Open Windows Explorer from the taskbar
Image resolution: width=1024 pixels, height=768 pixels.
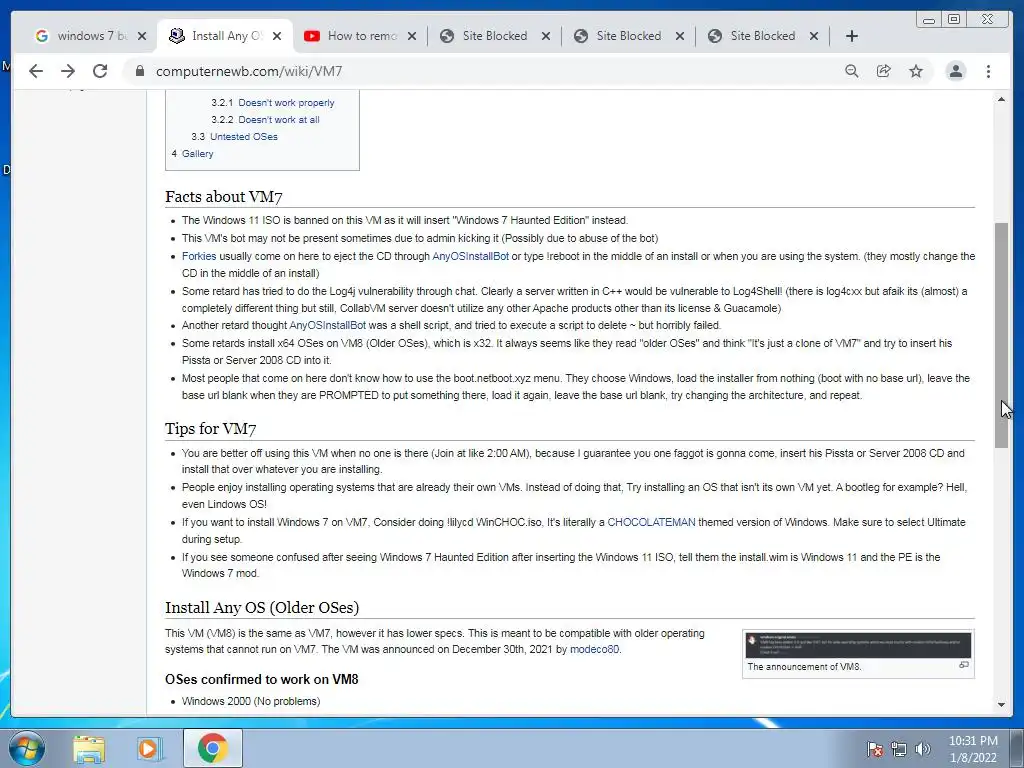click(89, 749)
